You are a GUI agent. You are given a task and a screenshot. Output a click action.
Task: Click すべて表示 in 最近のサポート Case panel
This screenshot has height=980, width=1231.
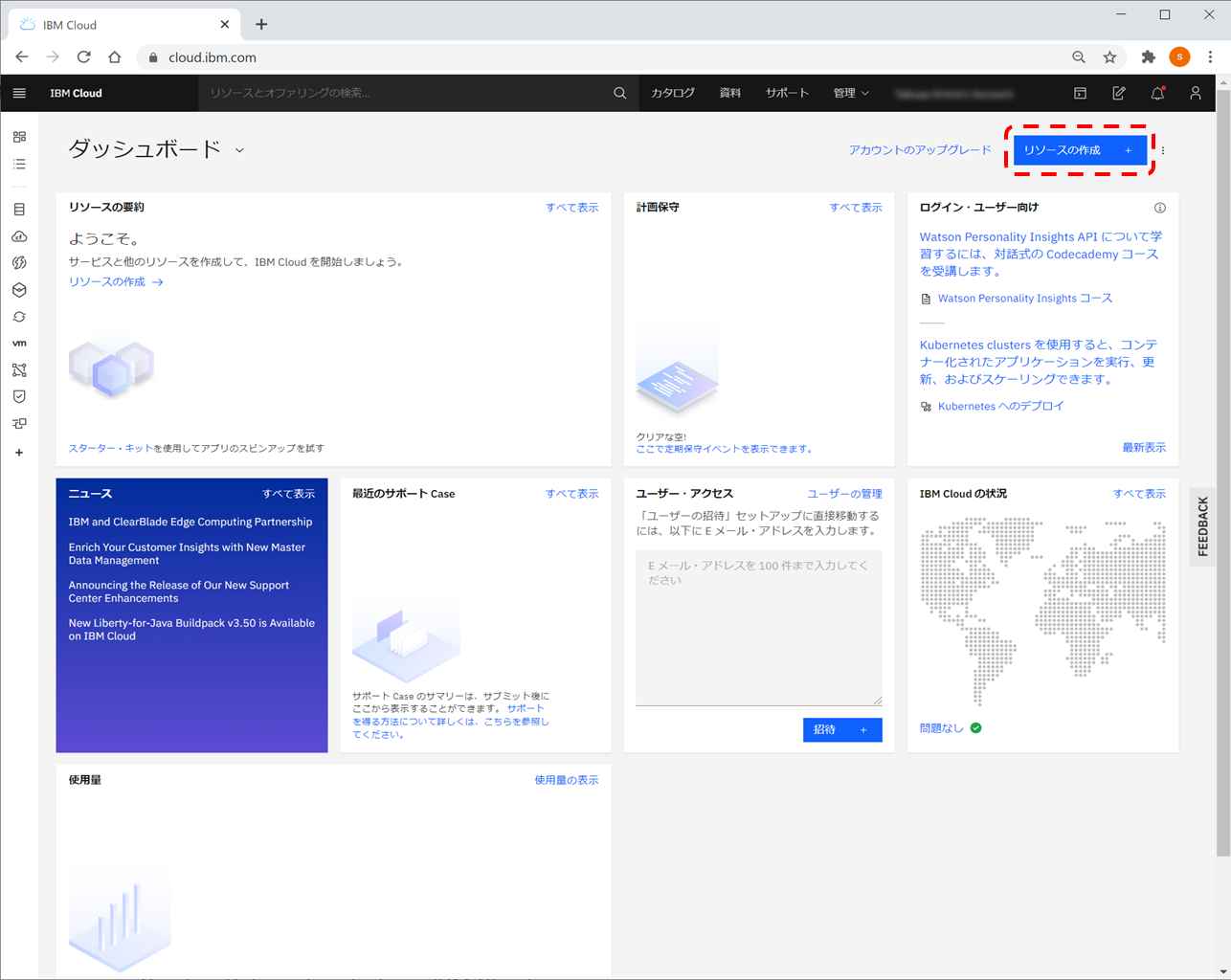[572, 494]
